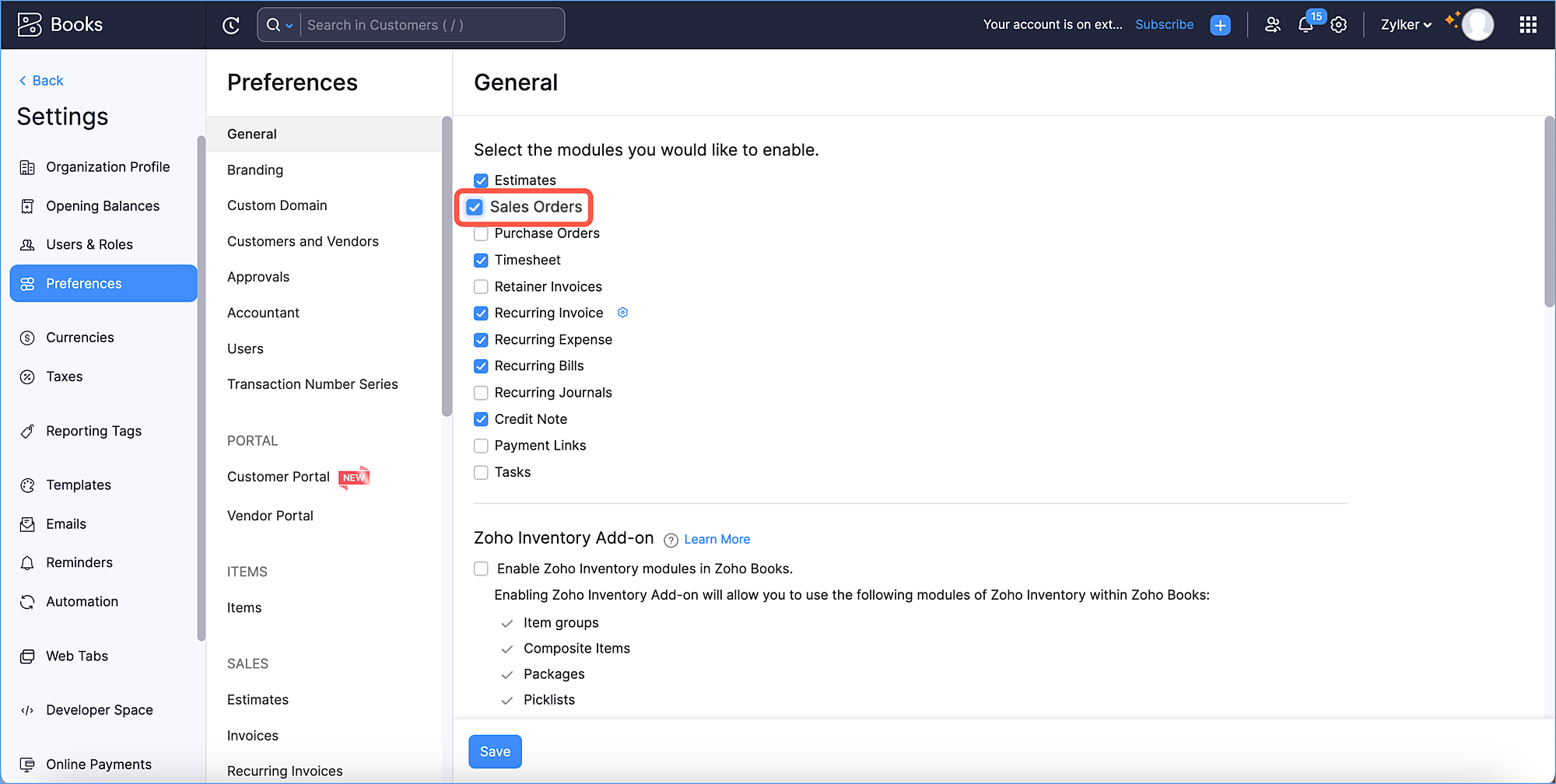Click the Search in Customers field

433,25
